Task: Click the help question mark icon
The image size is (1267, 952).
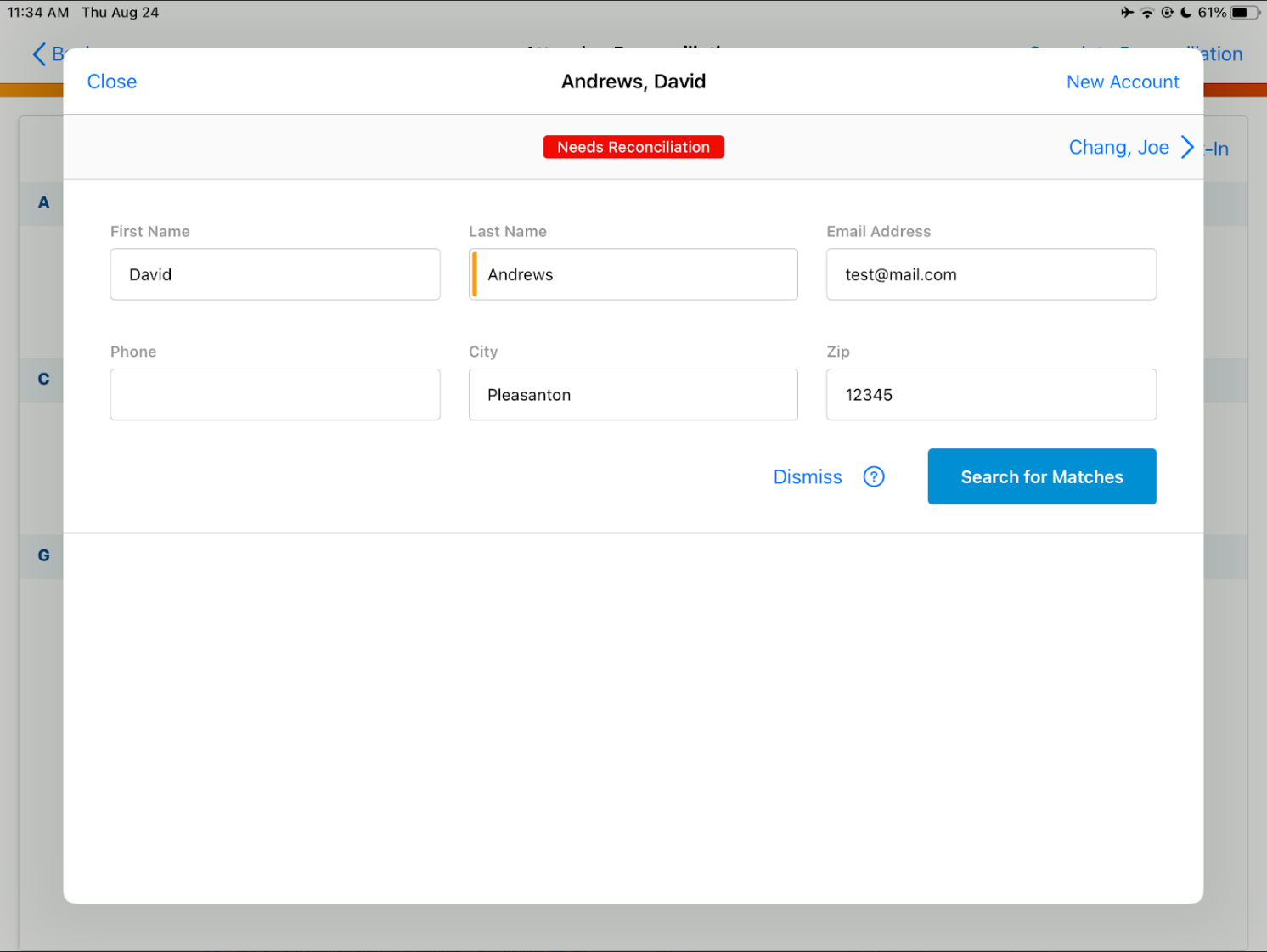Action: click(x=873, y=477)
